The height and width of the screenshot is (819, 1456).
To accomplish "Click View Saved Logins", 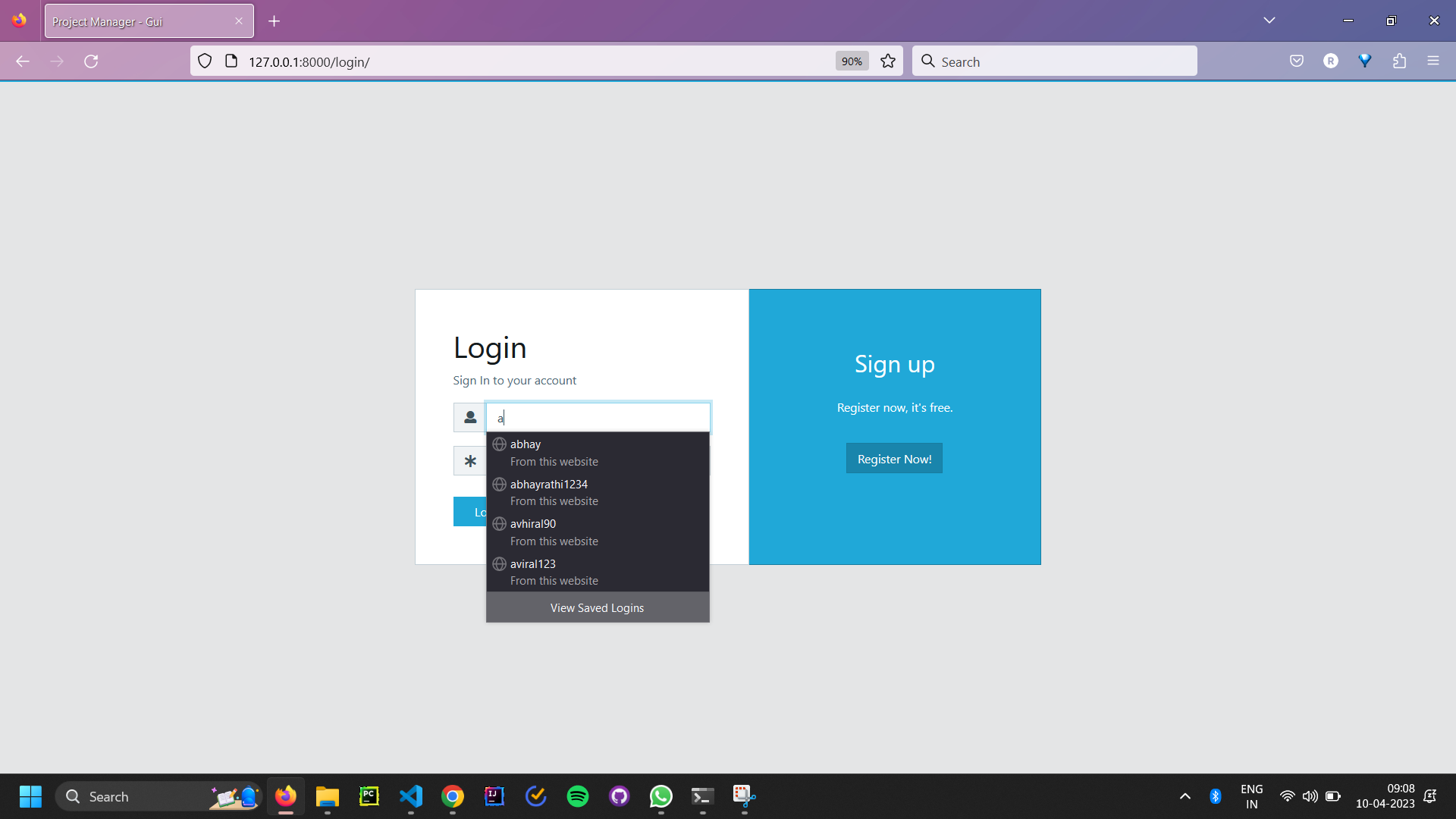I will click(597, 607).
